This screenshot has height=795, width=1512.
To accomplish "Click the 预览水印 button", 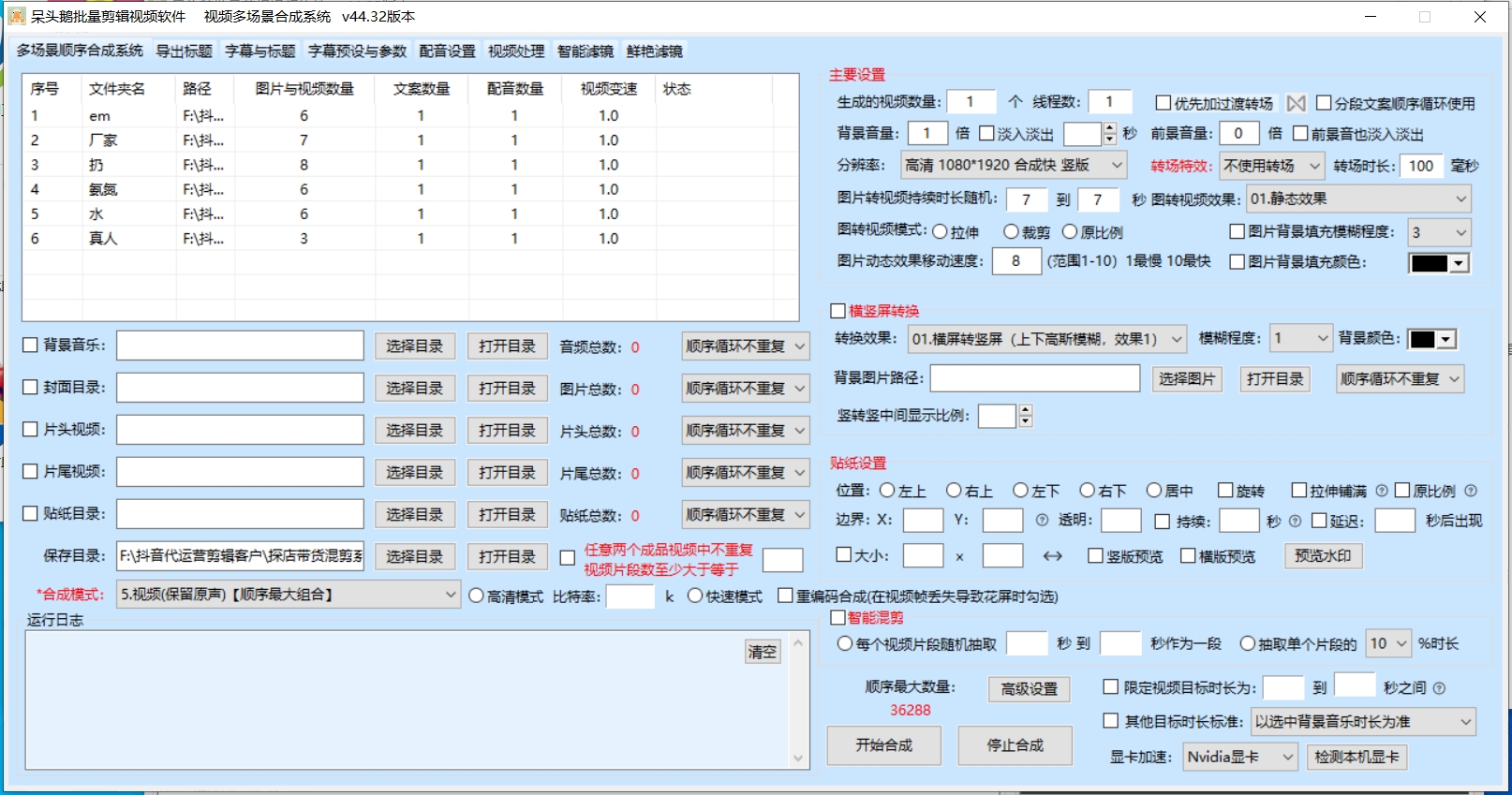I will [x=1323, y=556].
